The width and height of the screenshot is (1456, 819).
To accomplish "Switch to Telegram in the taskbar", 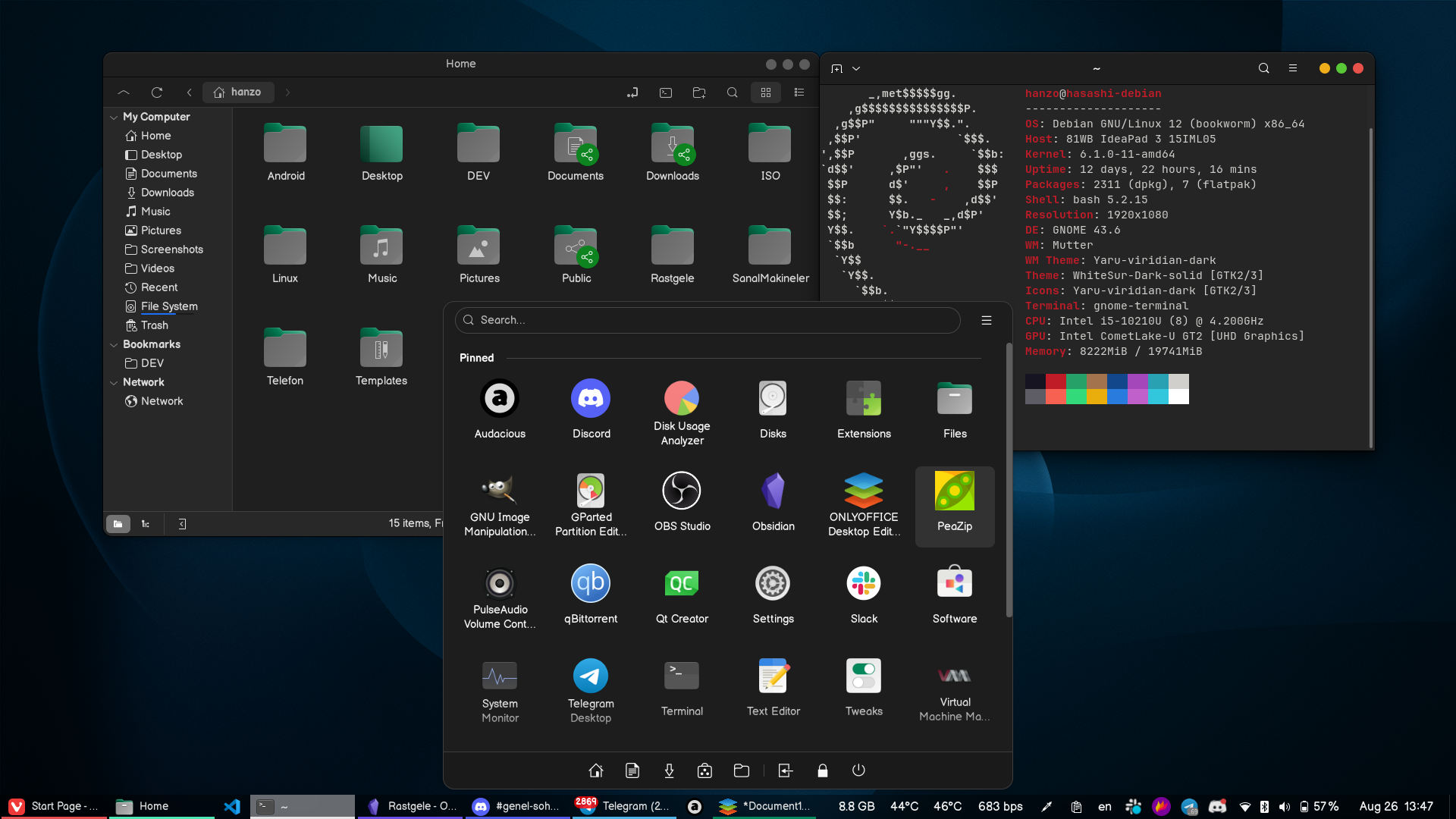I will [625, 806].
